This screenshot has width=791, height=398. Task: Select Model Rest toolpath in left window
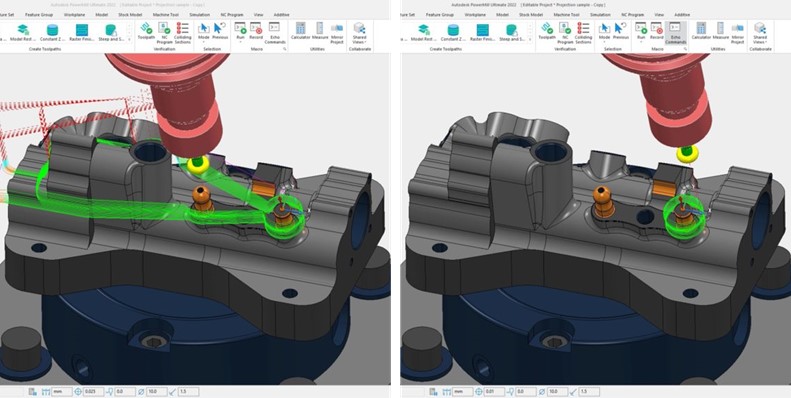coord(23,32)
